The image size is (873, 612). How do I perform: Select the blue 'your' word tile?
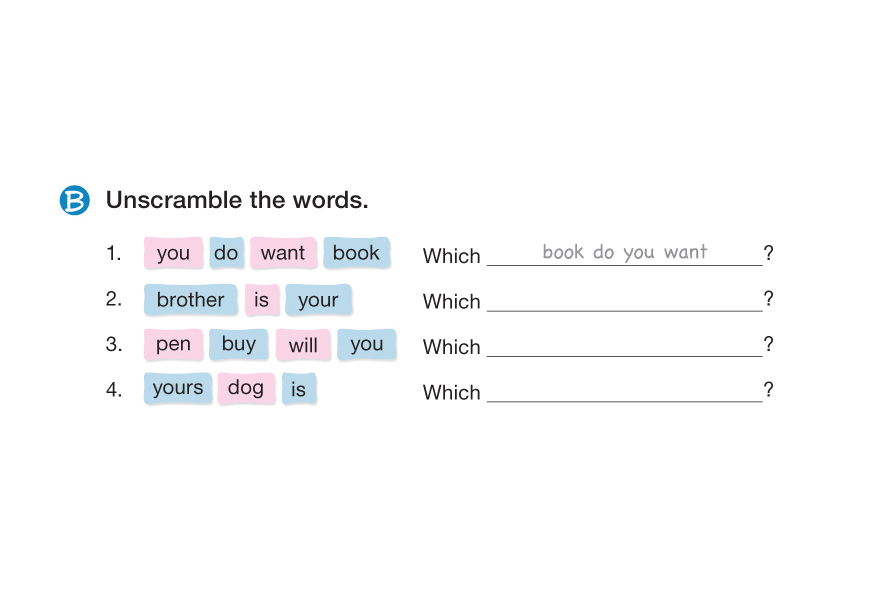(318, 300)
